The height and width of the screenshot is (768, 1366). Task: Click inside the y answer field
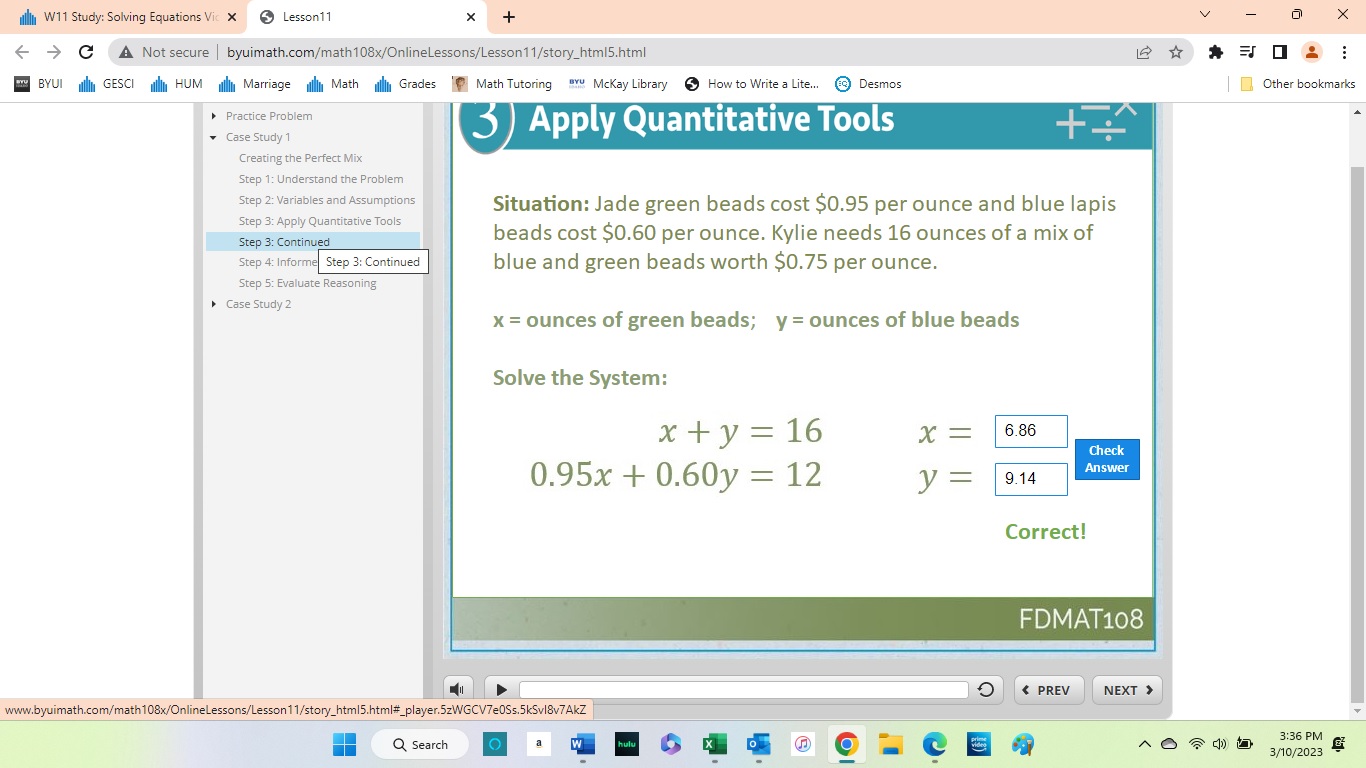tap(1030, 479)
